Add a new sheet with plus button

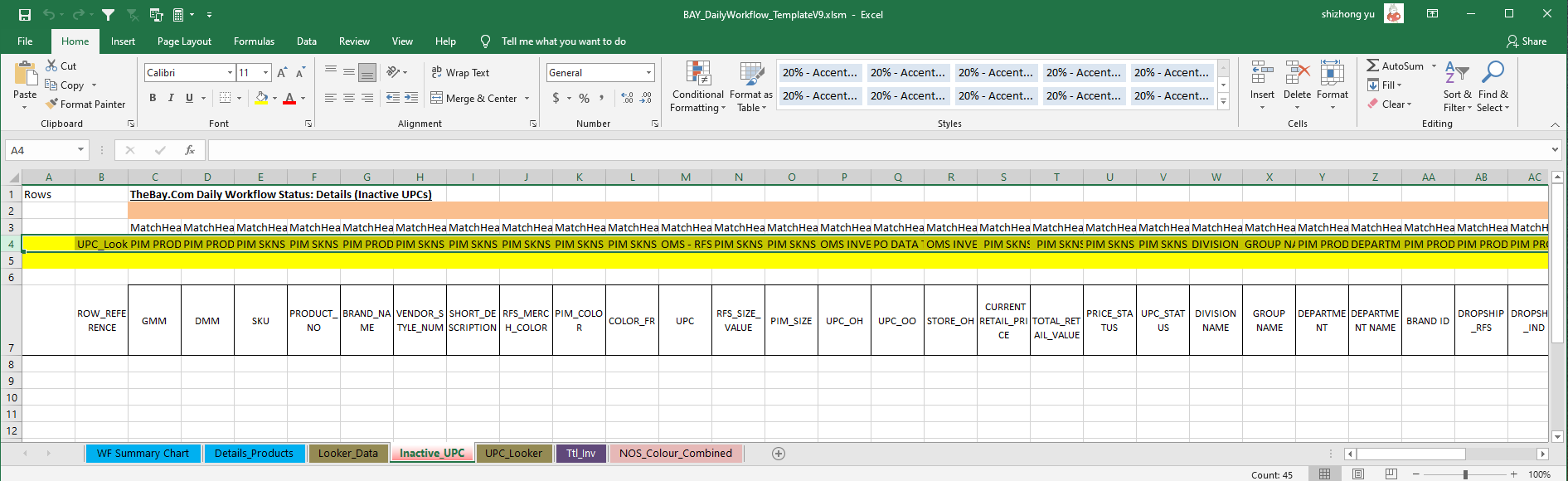[778, 453]
